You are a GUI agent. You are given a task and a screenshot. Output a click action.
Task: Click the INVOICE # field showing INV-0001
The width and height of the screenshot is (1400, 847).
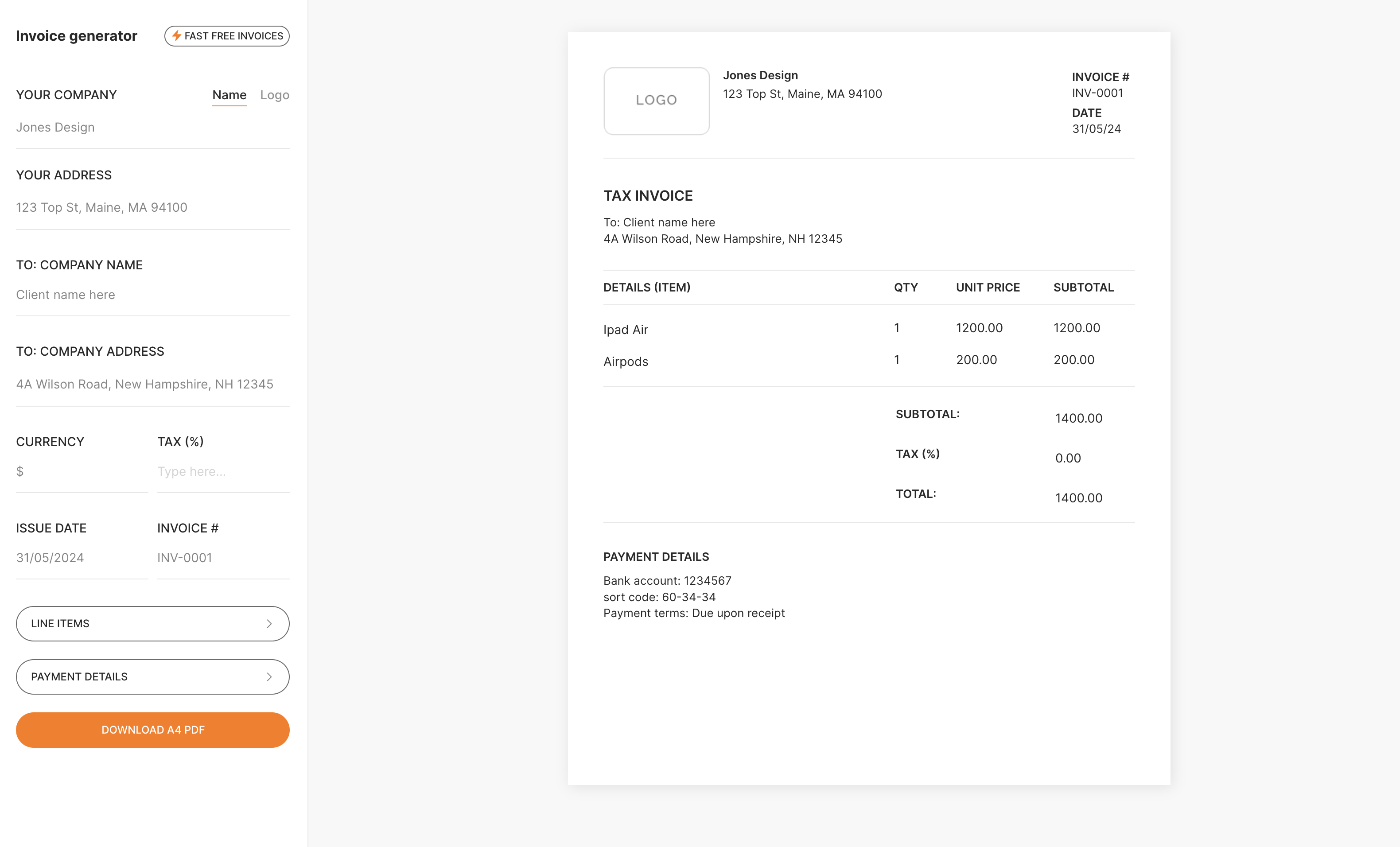pyautogui.click(x=223, y=557)
